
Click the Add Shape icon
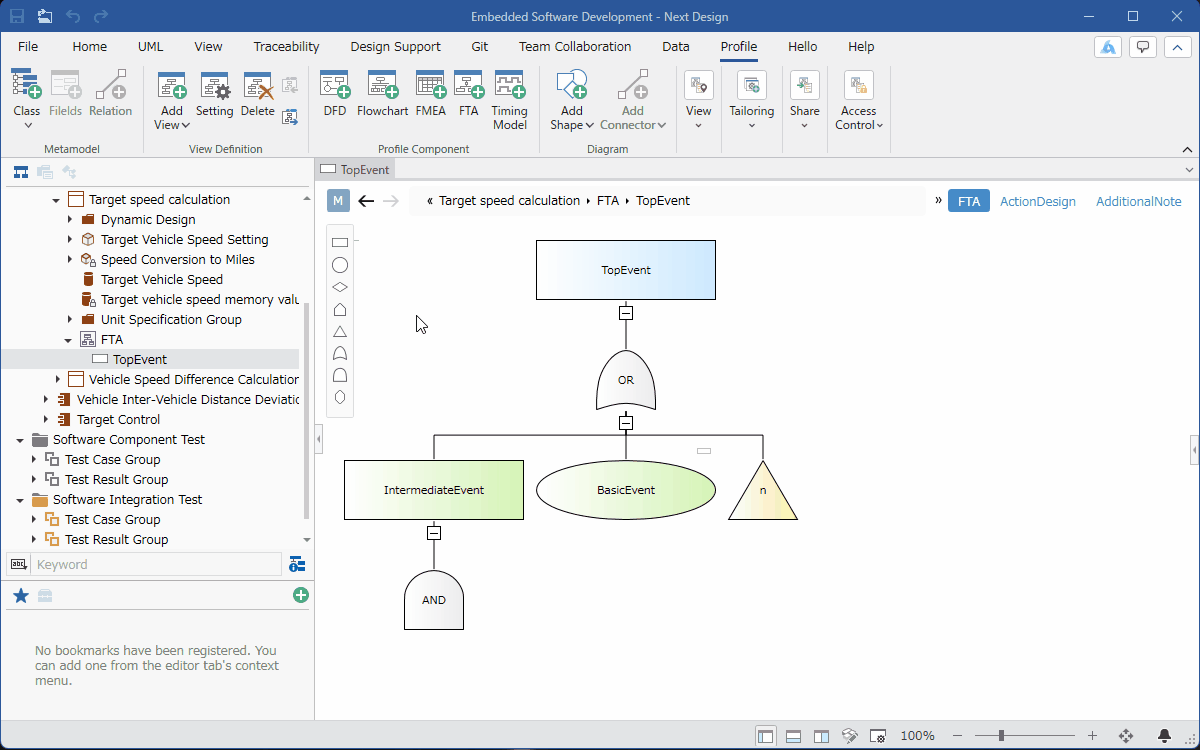pyautogui.click(x=571, y=86)
